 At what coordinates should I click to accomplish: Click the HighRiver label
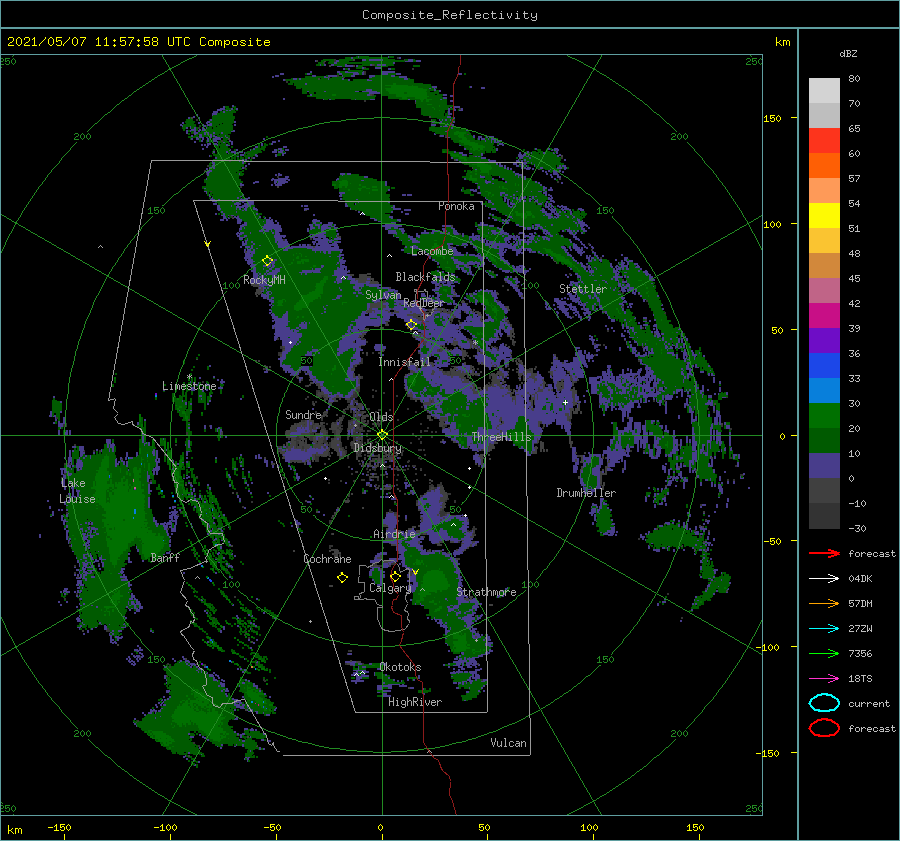415,702
